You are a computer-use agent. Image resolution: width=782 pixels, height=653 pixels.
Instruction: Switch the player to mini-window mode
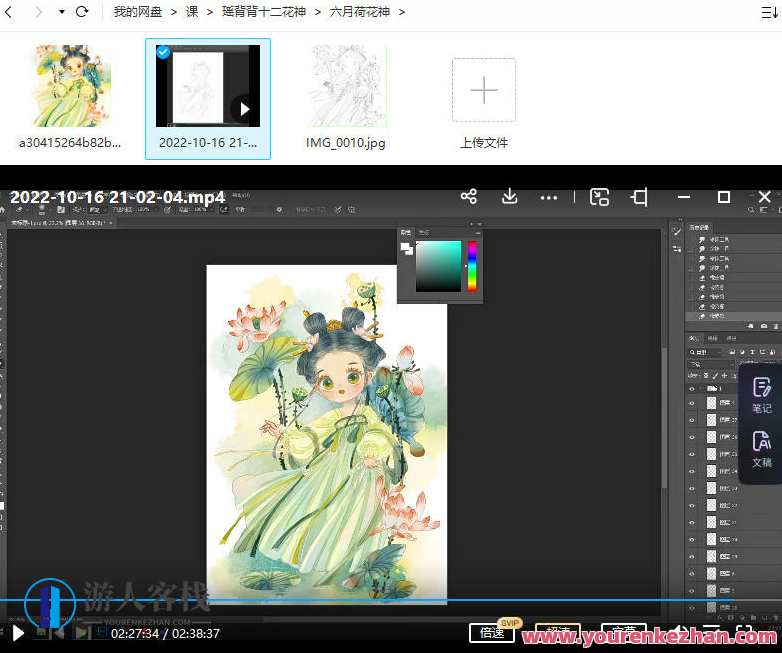[x=599, y=197]
